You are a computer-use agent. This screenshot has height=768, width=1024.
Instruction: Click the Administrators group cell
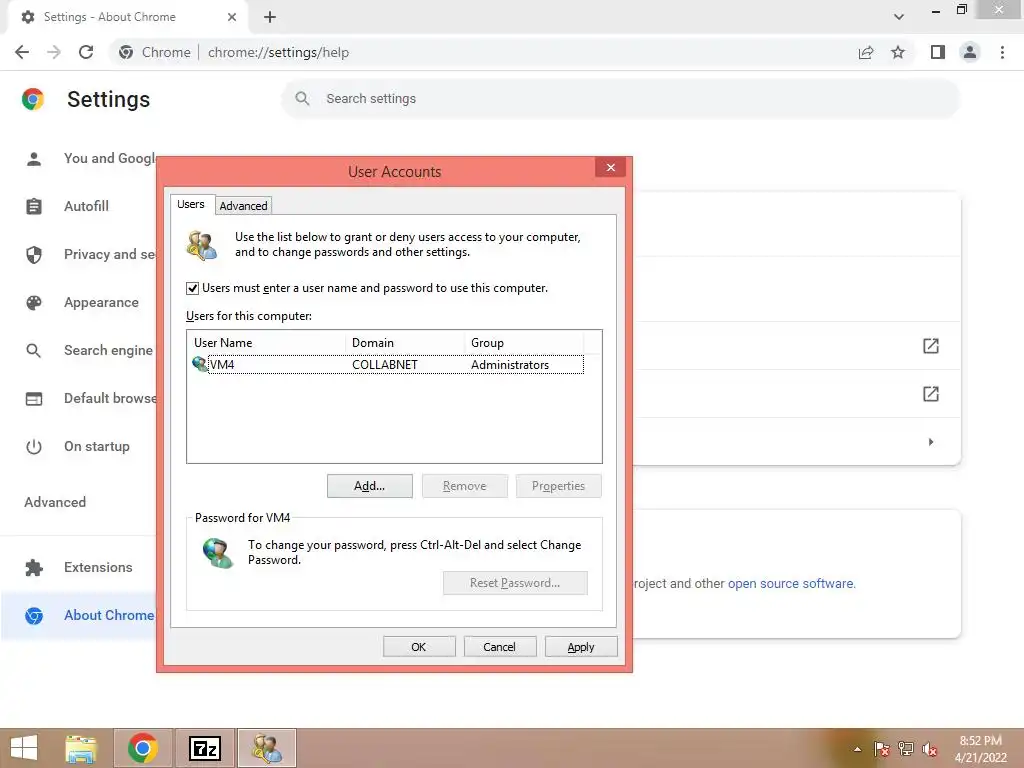(x=510, y=365)
